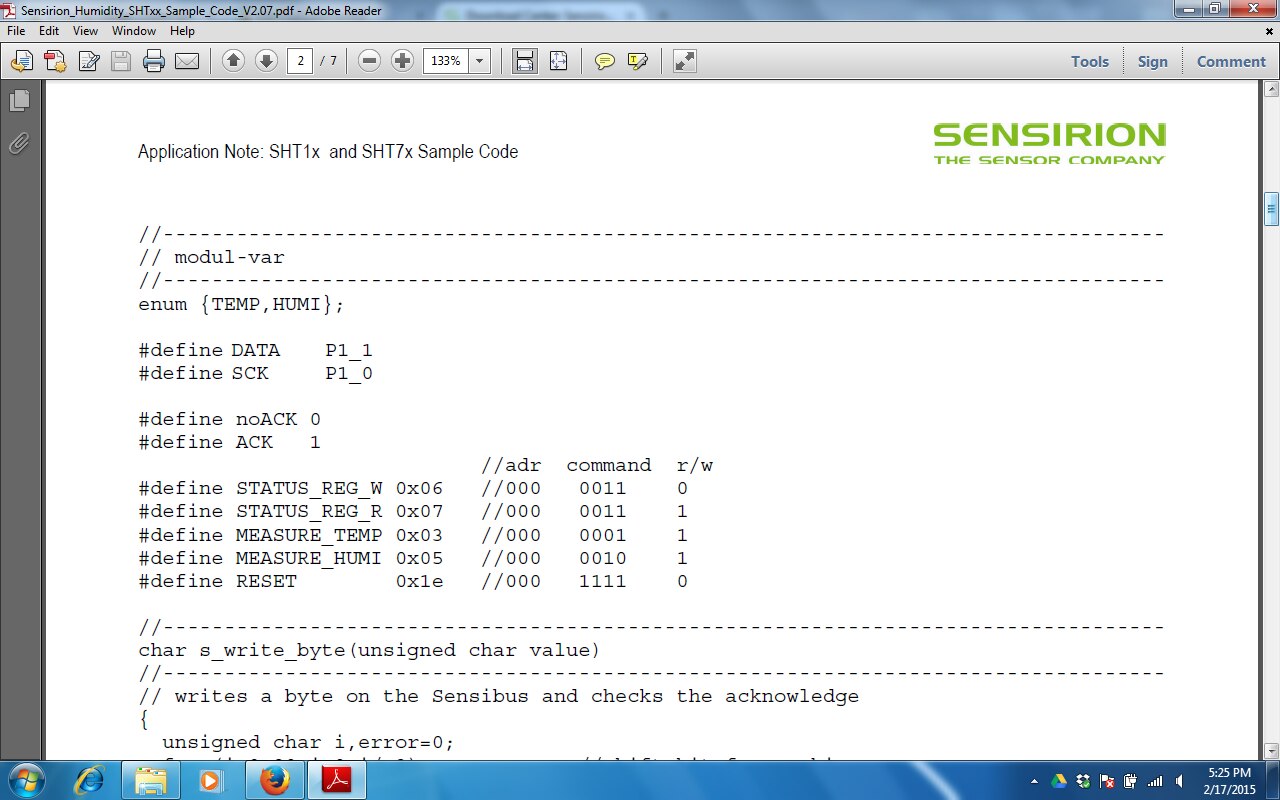Enter read mode with arrows icon
The height and width of the screenshot is (800, 1280).
point(684,61)
